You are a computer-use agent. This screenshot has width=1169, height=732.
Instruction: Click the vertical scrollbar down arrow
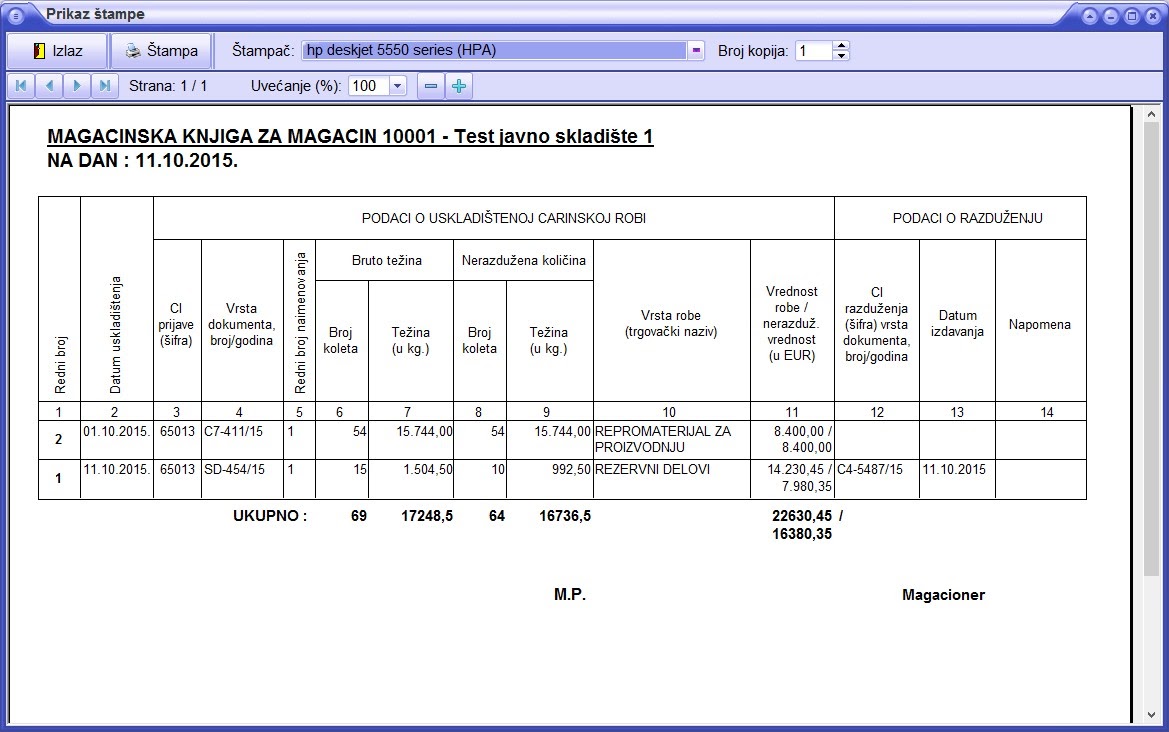click(x=1151, y=715)
